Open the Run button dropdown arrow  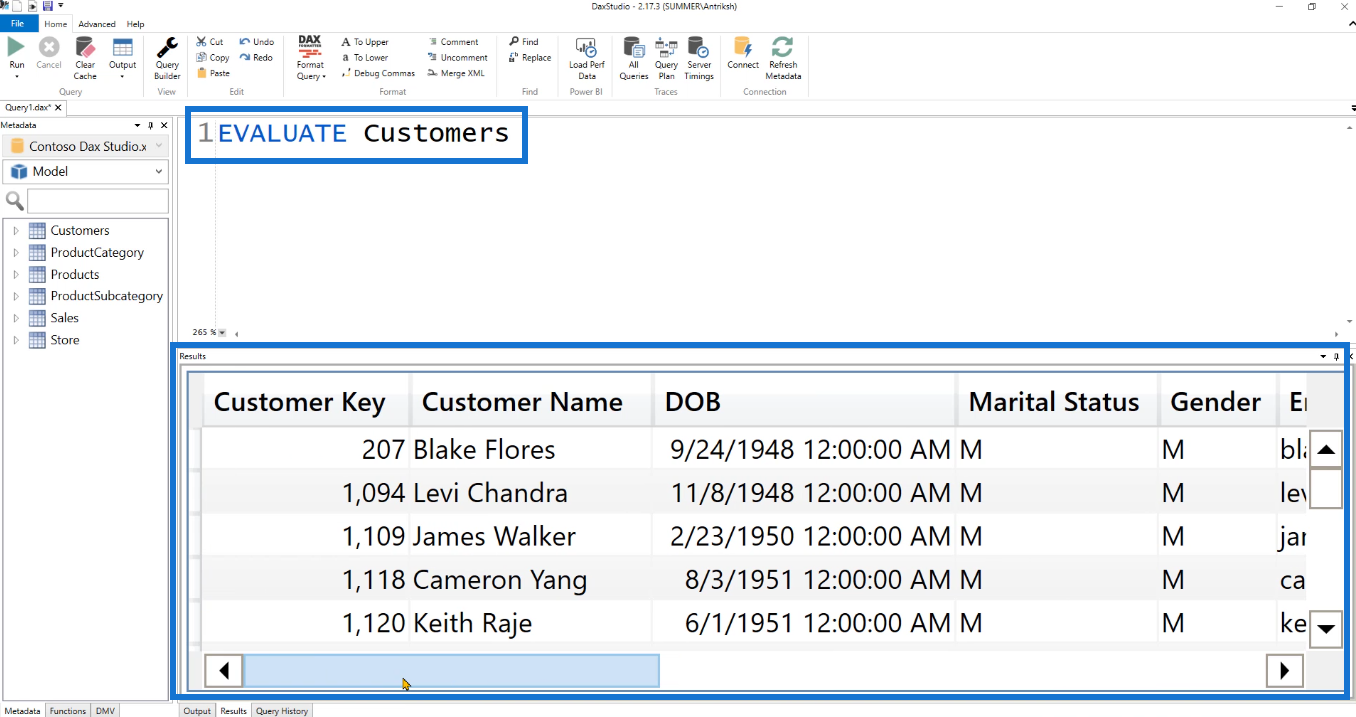(17, 76)
